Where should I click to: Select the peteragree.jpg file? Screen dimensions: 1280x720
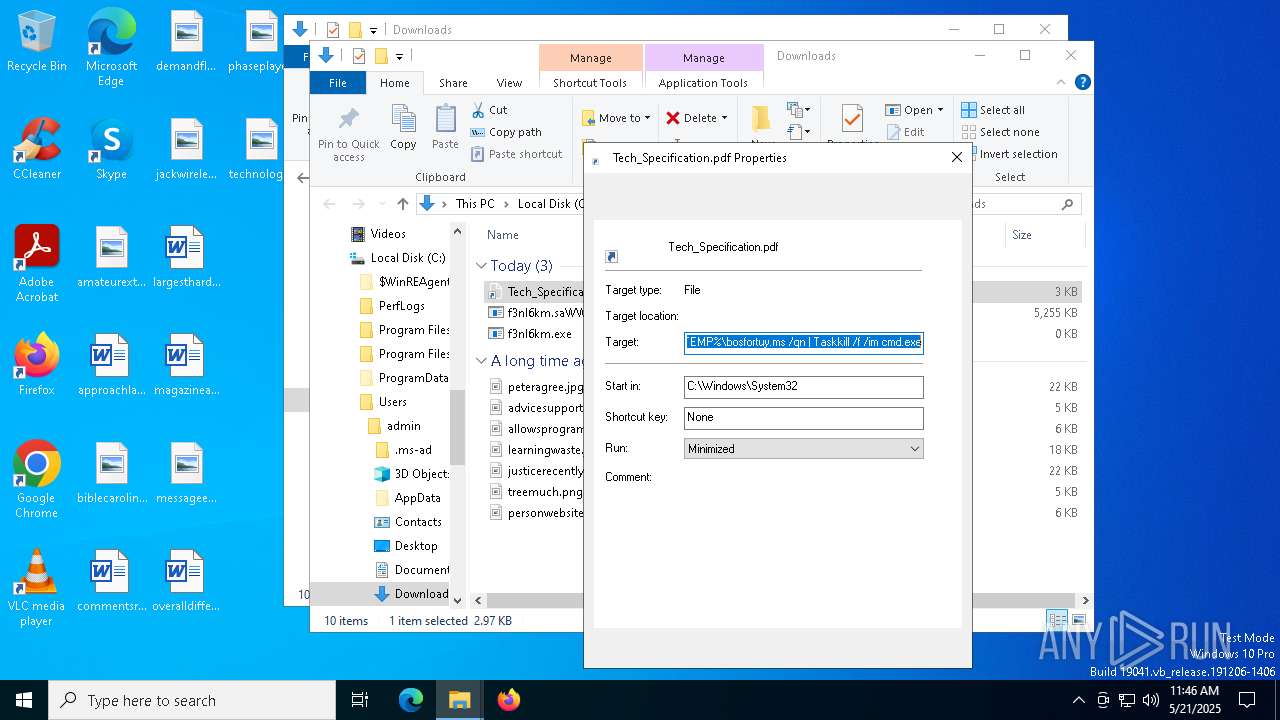pyautogui.click(x=535, y=387)
